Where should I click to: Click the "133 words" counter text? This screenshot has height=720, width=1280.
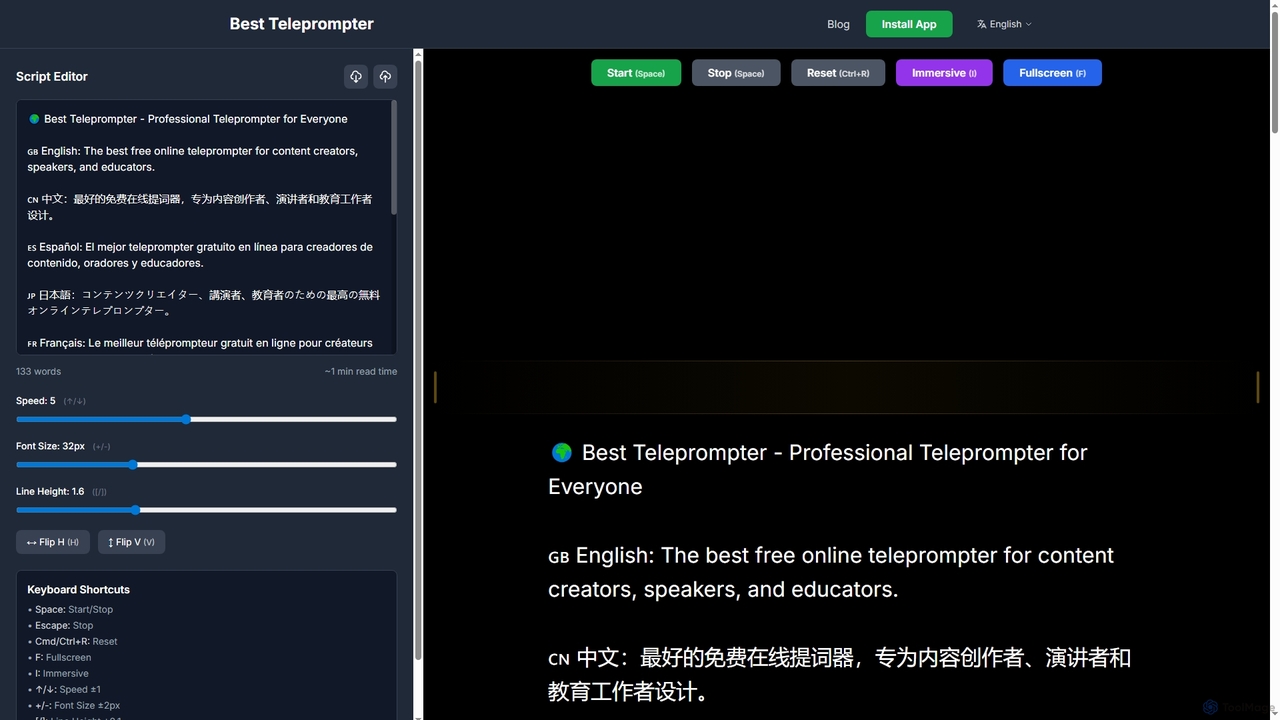pos(38,371)
